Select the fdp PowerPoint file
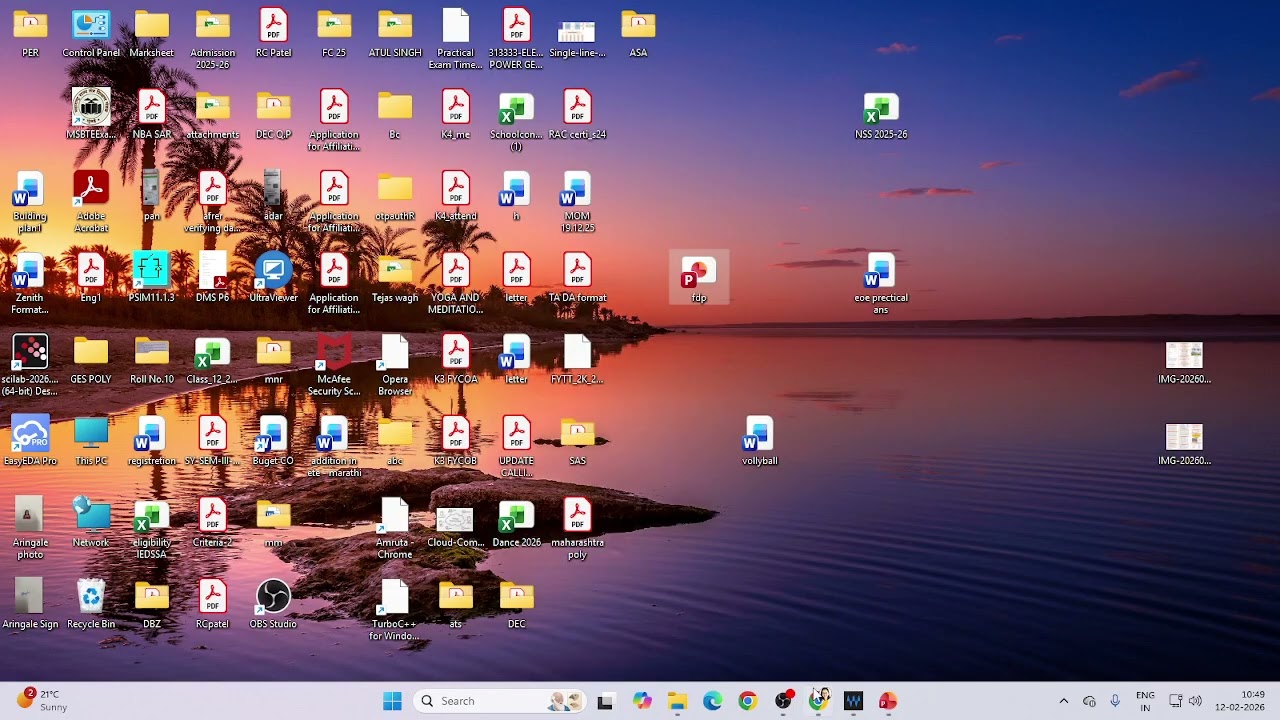The height and width of the screenshot is (720, 1280). coord(699,278)
